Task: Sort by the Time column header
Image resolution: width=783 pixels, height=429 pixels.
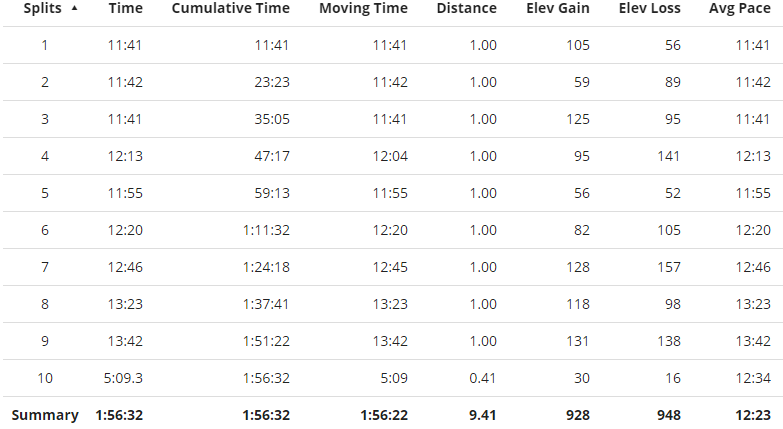Action: (125, 8)
